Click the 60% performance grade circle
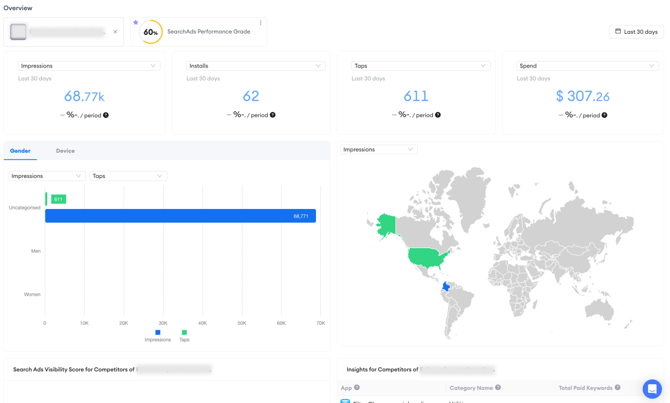Image resolution: width=670 pixels, height=403 pixels. 151,32
